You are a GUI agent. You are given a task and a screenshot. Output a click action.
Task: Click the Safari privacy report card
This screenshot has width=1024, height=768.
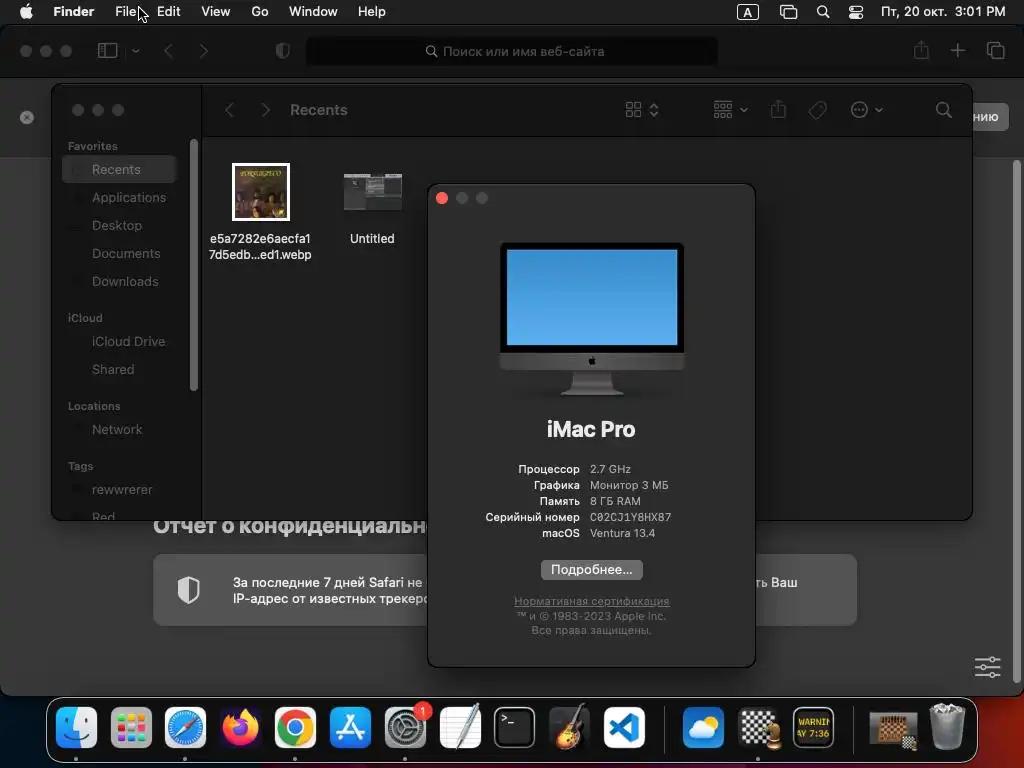click(x=505, y=590)
